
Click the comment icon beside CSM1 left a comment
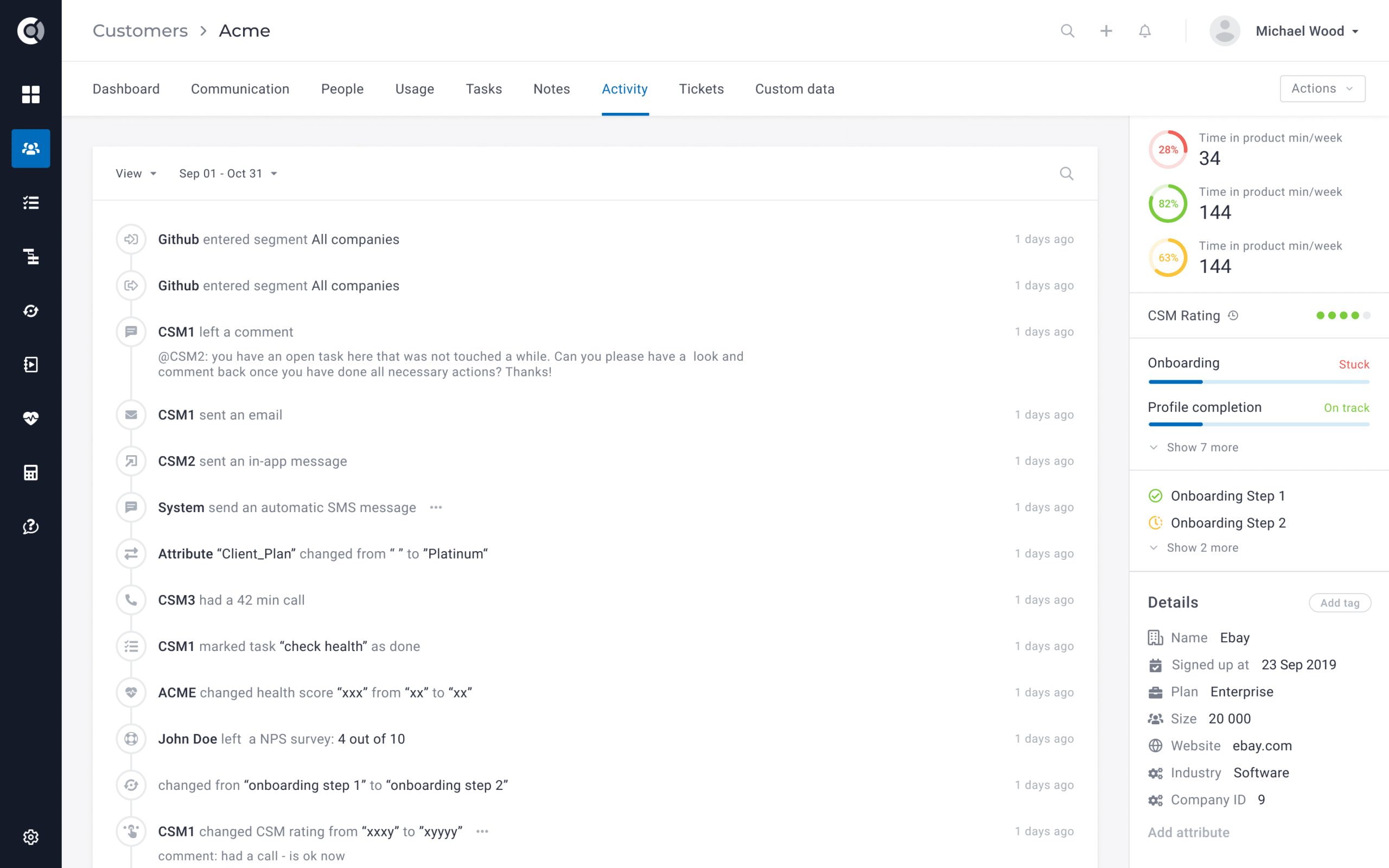[131, 332]
